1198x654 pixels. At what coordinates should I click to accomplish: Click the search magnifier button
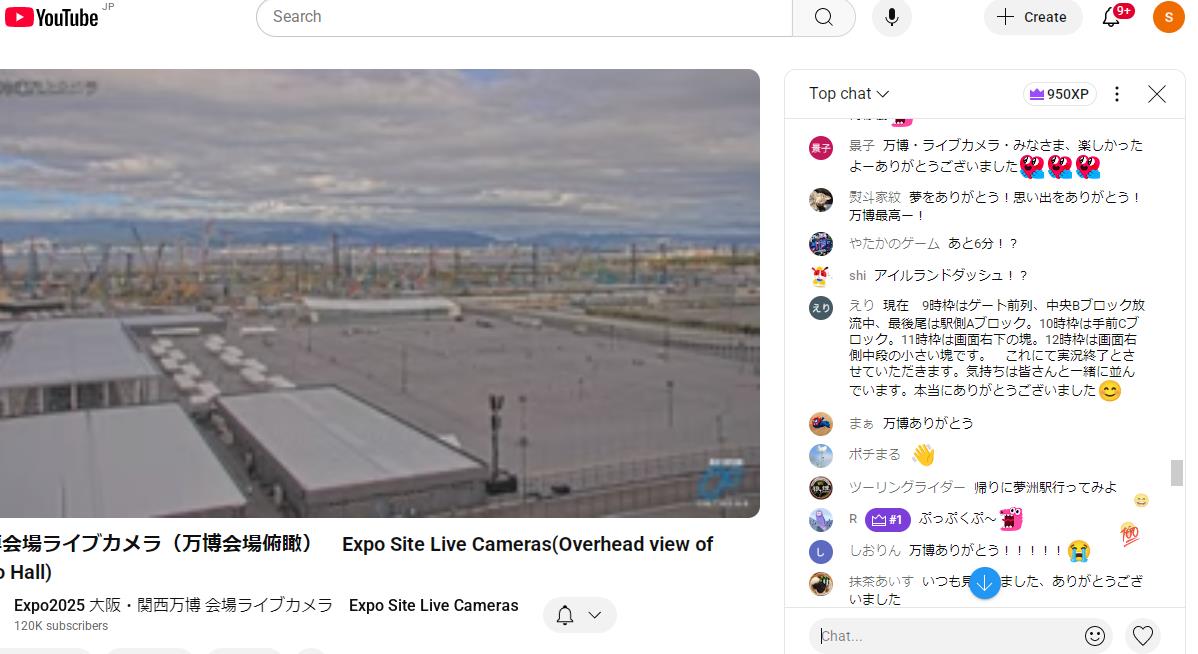click(x=823, y=17)
